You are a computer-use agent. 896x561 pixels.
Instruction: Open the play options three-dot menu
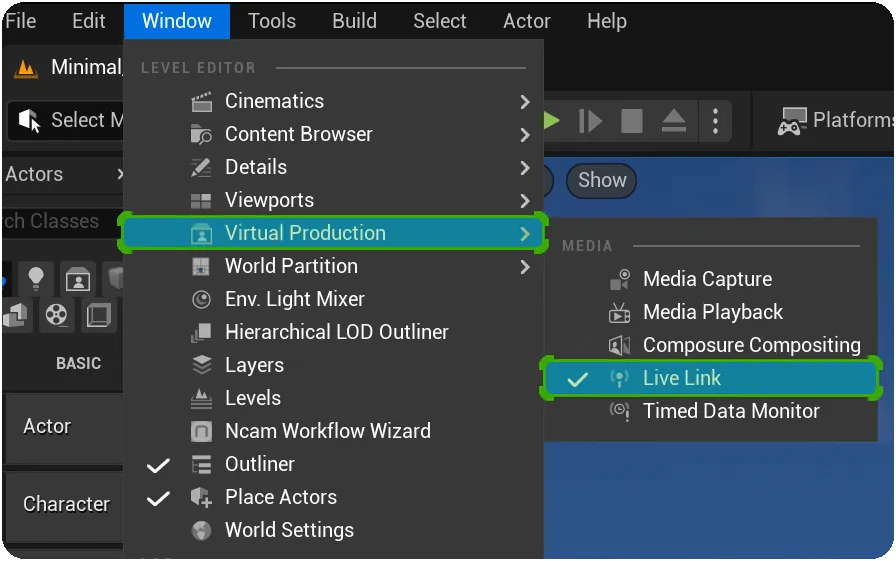pos(715,121)
